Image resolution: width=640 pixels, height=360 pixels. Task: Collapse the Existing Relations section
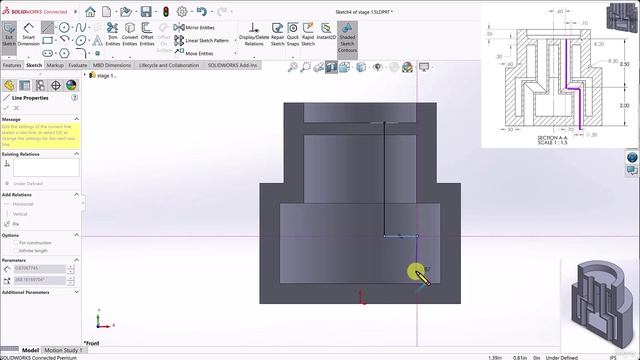(x=76, y=154)
